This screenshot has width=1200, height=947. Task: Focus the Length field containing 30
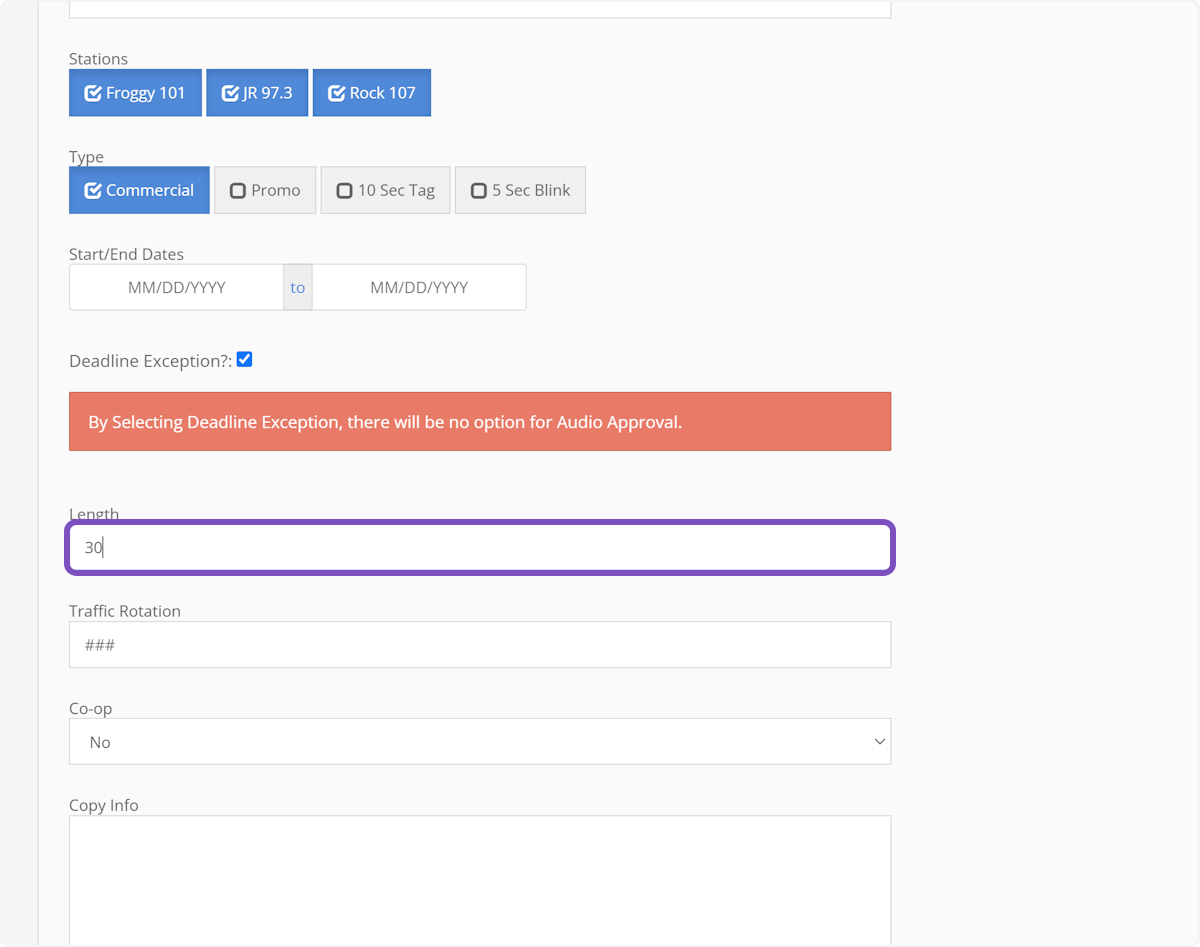[480, 547]
